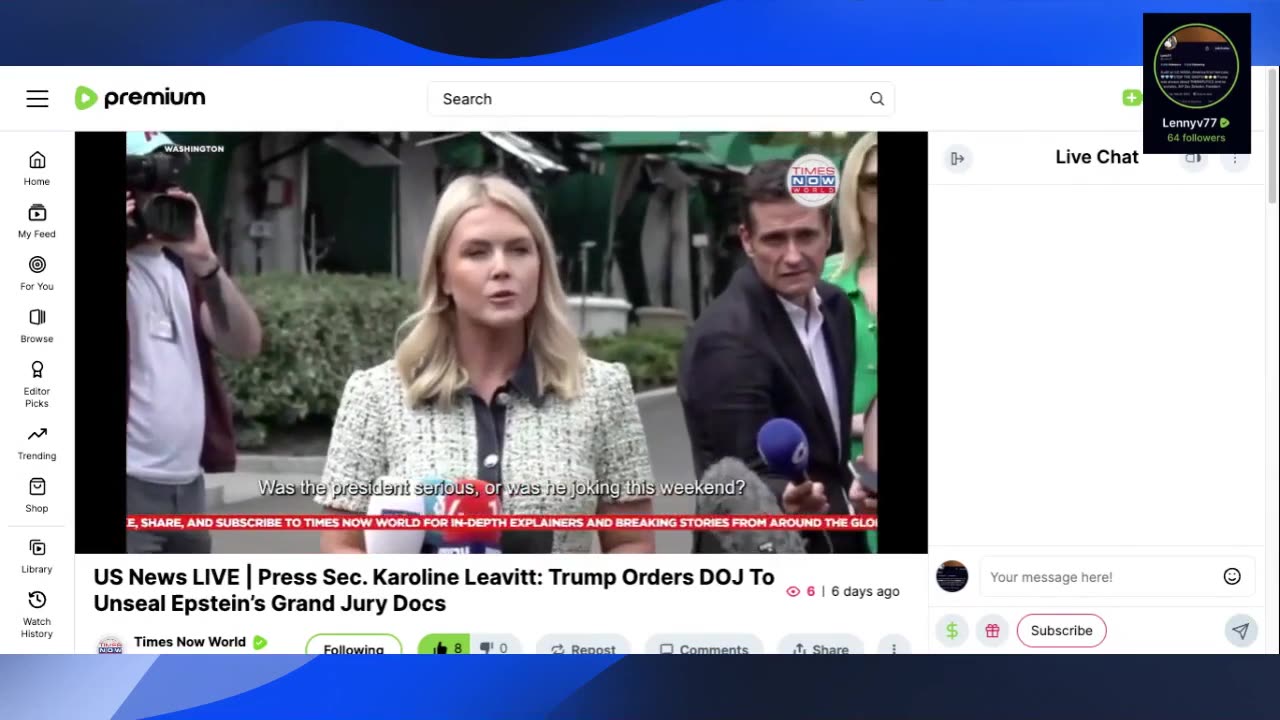The height and width of the screenshot is (720, 1280).
Task: Go to Home in sidebar
Action: (37, 168)
